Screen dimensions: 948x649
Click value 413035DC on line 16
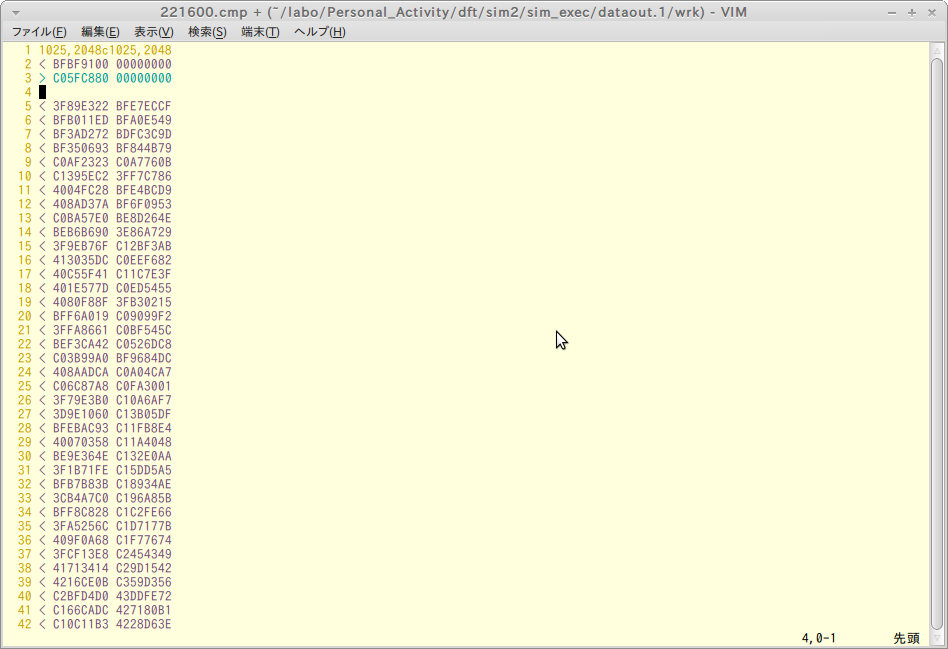point(81,260)
